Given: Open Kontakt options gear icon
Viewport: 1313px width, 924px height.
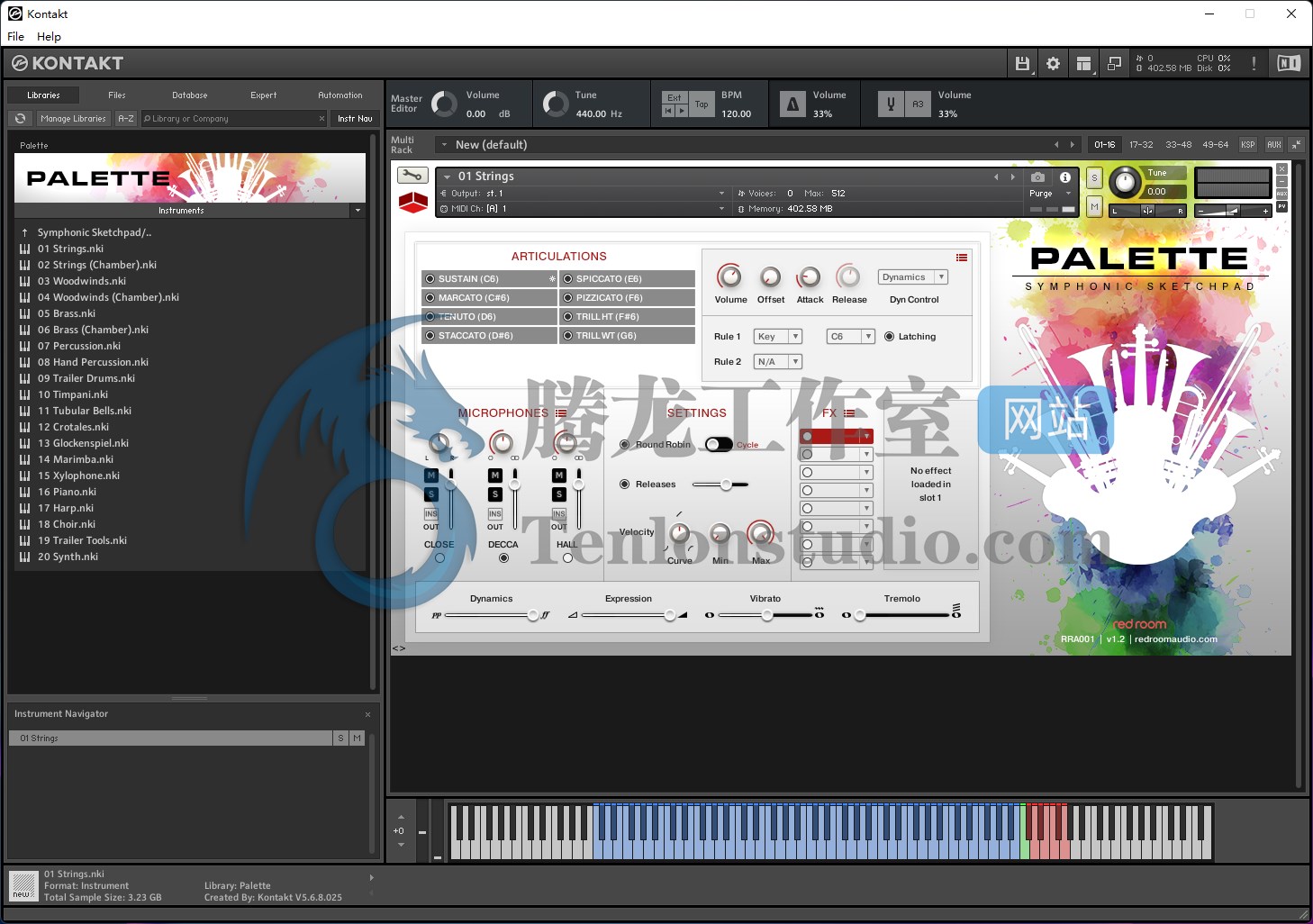Looking at the screenshot, I should point(1053,63).
